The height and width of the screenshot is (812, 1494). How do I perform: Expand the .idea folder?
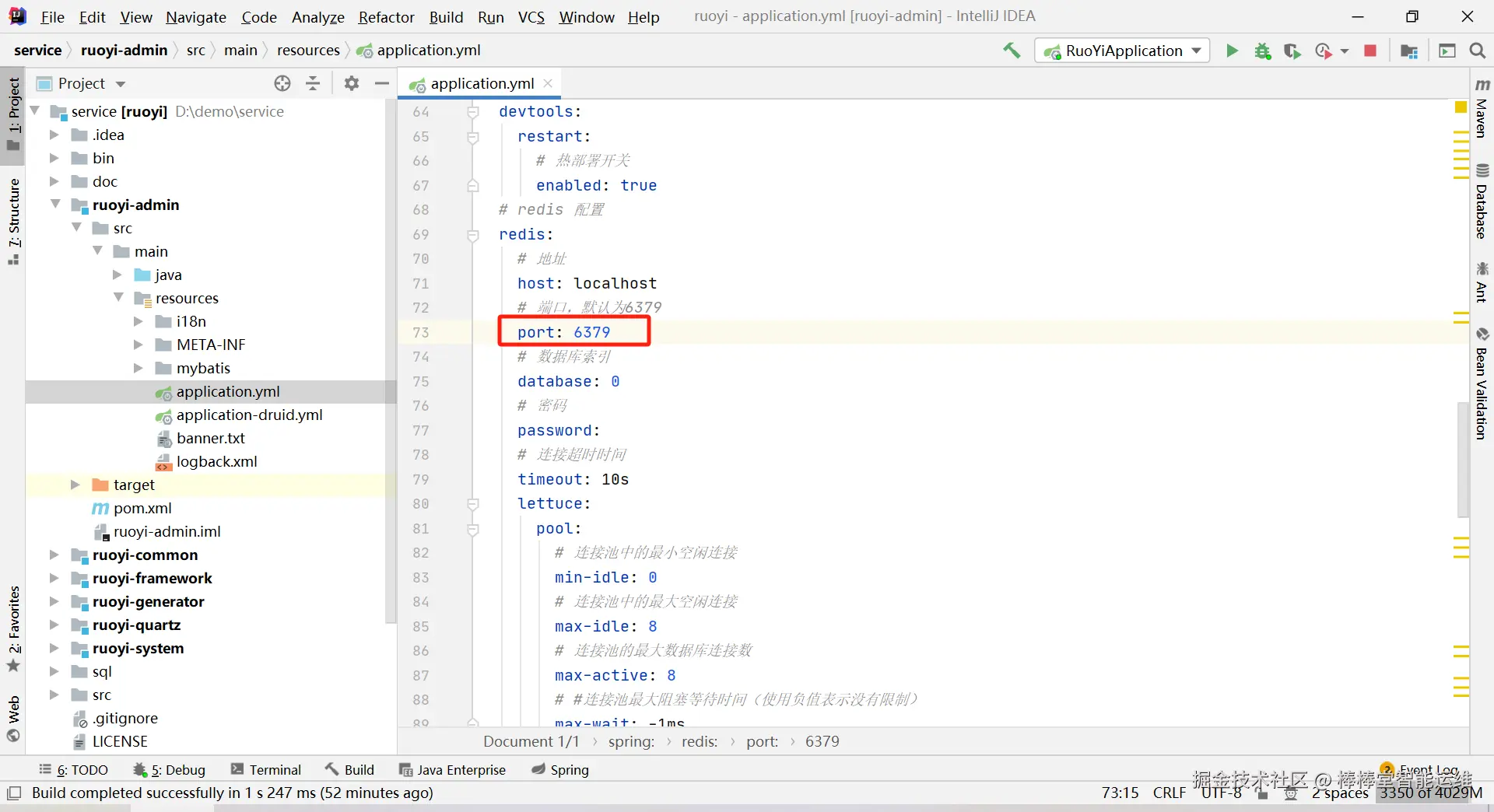54,135
